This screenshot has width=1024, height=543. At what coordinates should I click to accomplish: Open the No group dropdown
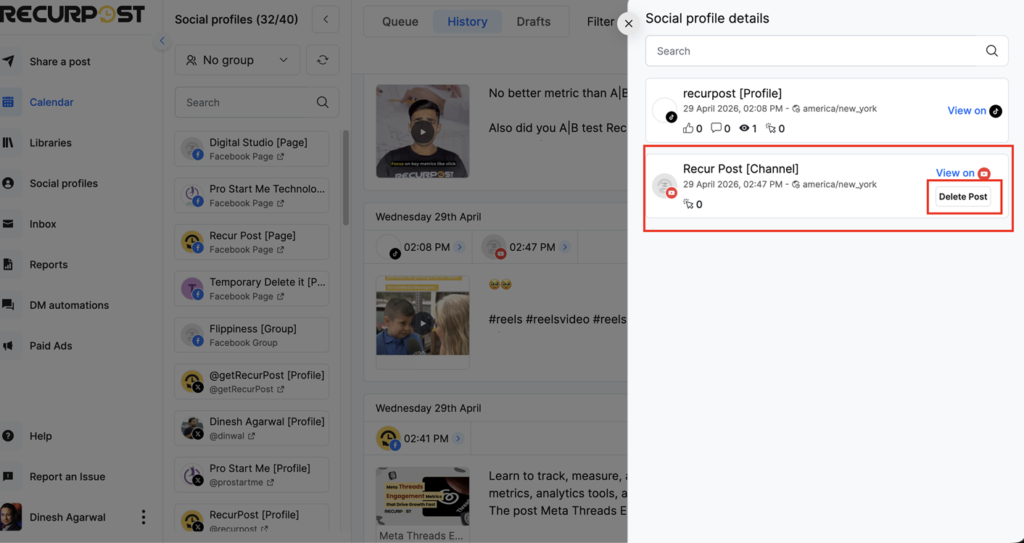point(238,60)
